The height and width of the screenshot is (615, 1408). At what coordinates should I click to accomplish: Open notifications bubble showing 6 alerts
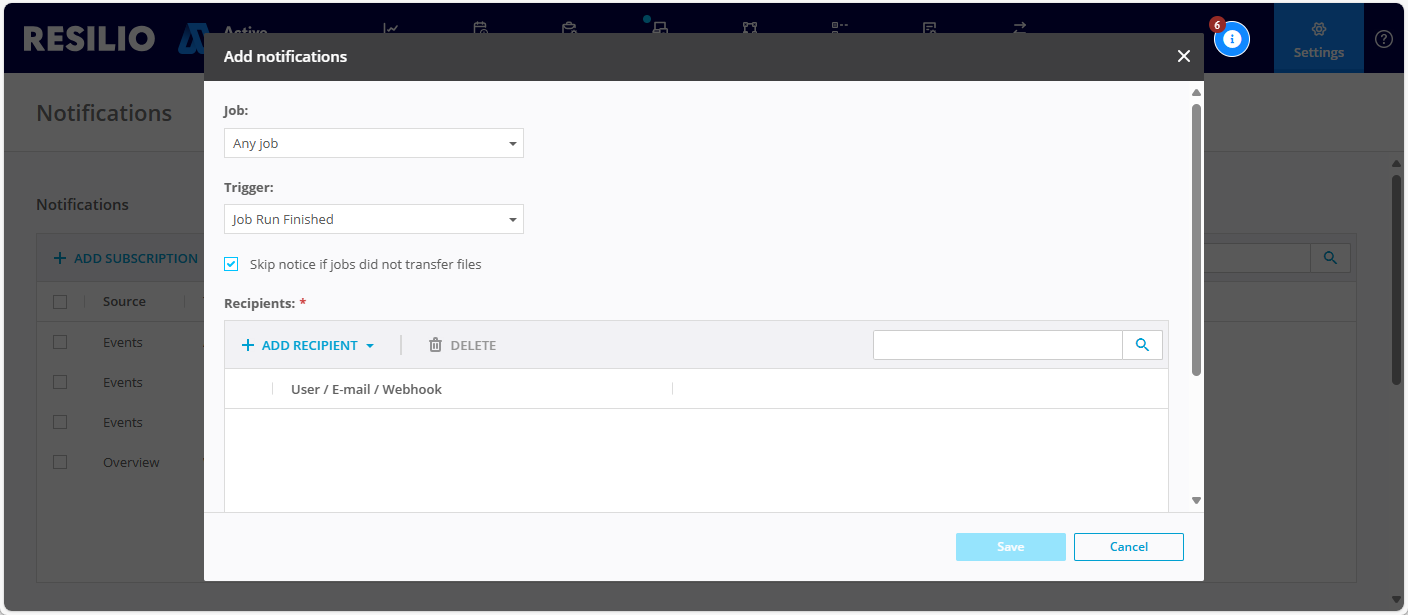click(x=1232, y=38)
